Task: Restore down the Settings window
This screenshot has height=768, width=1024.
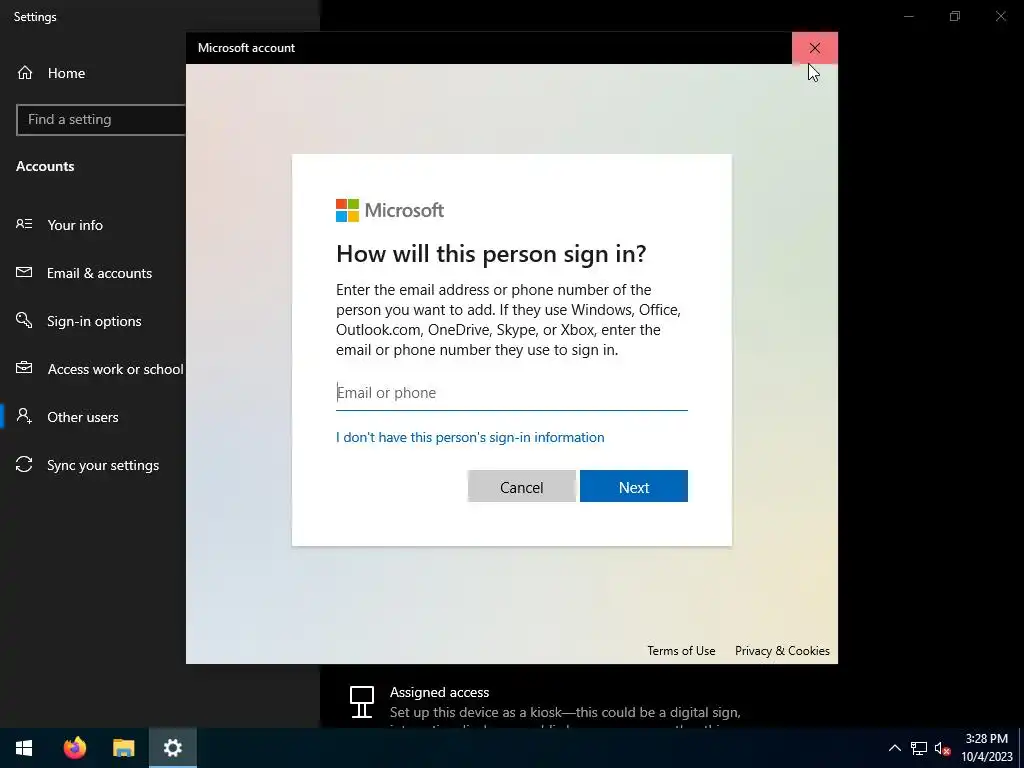Action: tap(955, 16)
